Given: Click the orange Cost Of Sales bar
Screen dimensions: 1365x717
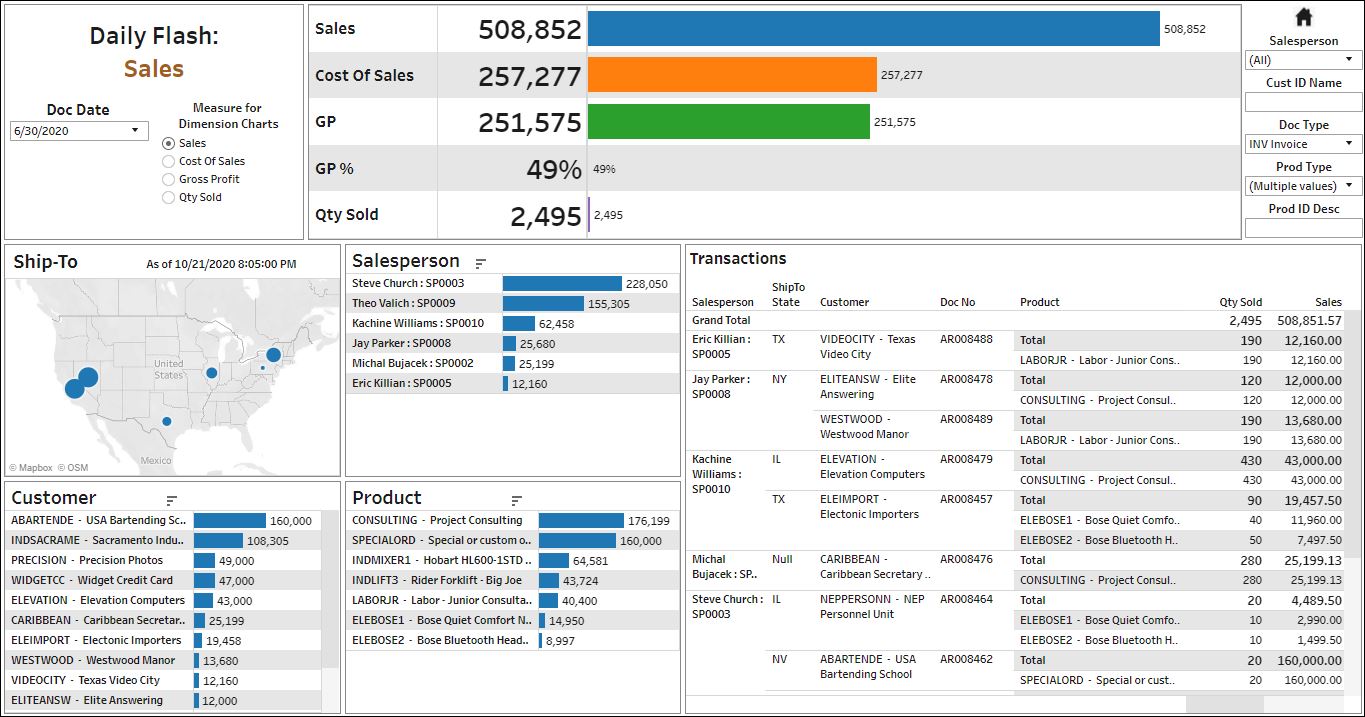Looking at the screenshot, I should click(x=731, y=75).
